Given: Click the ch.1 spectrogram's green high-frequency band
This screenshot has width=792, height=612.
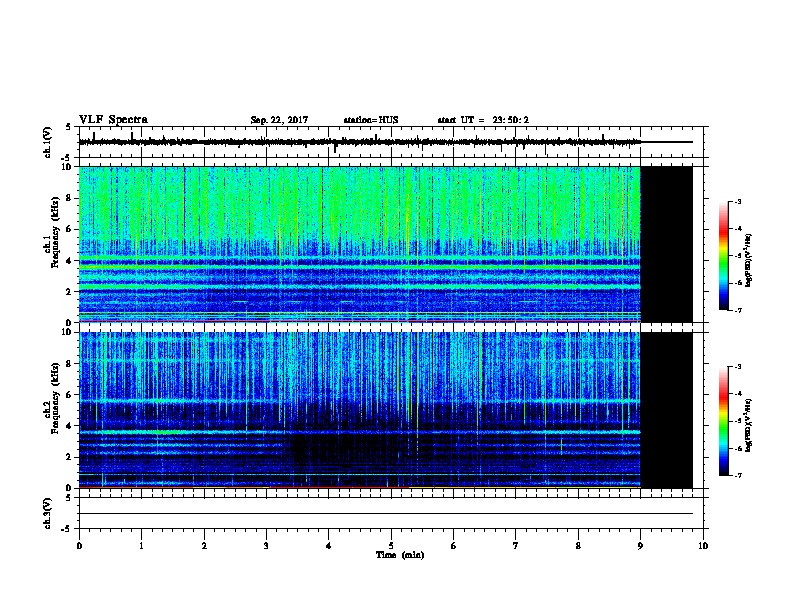Looking at the screenshot, I should [360, 202].
